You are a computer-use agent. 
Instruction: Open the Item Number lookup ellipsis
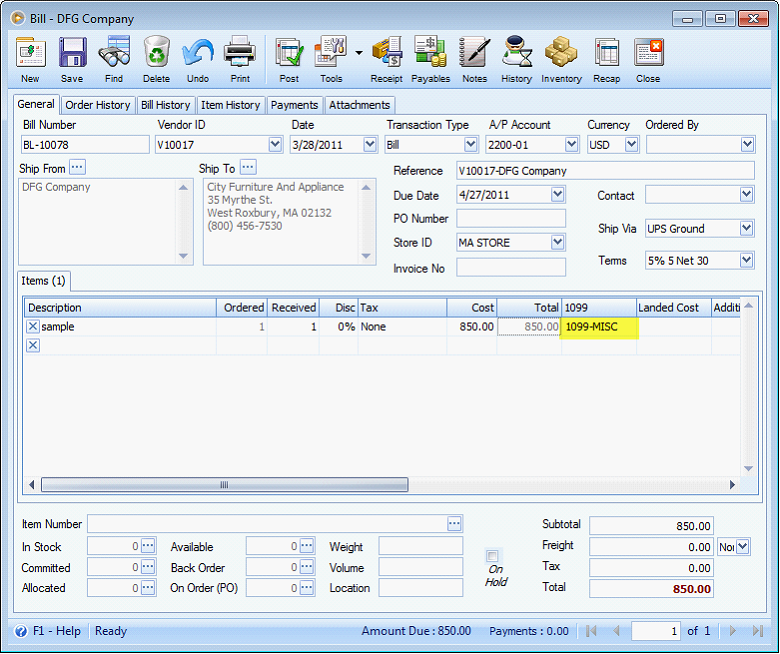tap(454, 524)
